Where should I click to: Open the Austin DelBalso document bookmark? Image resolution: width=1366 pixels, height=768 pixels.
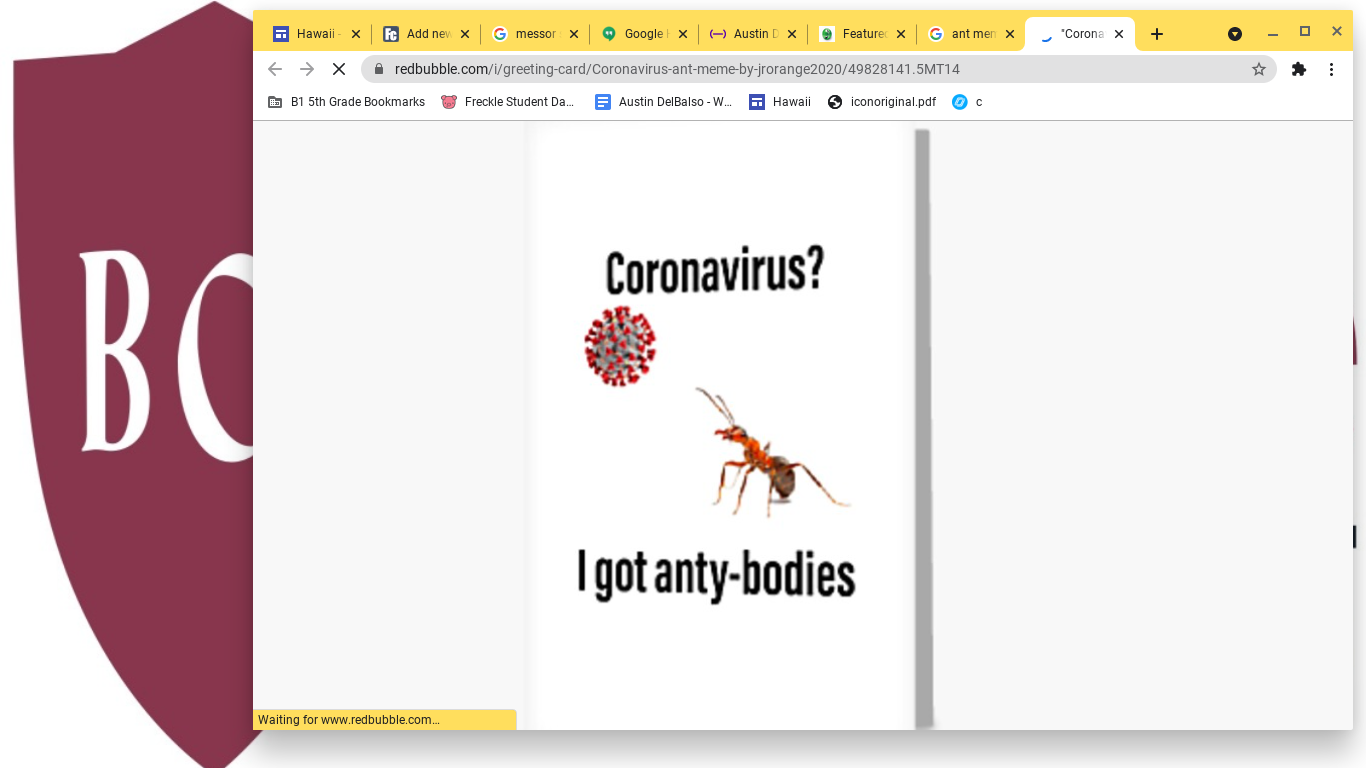(664, 102)
